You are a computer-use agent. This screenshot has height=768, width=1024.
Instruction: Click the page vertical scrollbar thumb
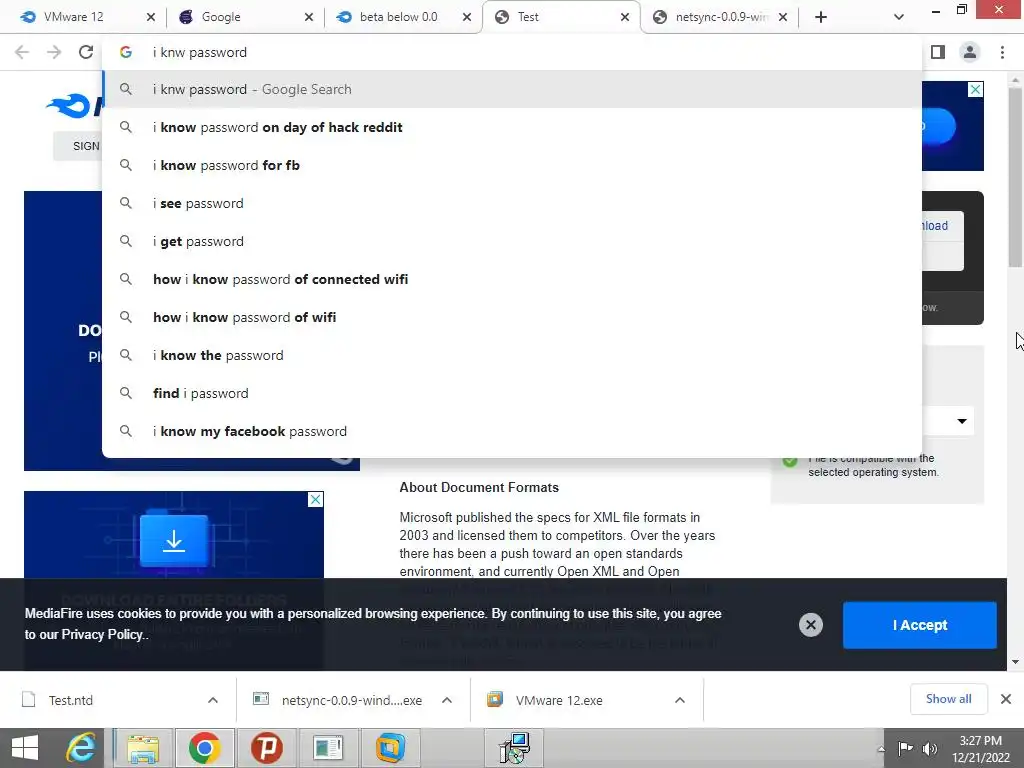[x=1015, y=176]
